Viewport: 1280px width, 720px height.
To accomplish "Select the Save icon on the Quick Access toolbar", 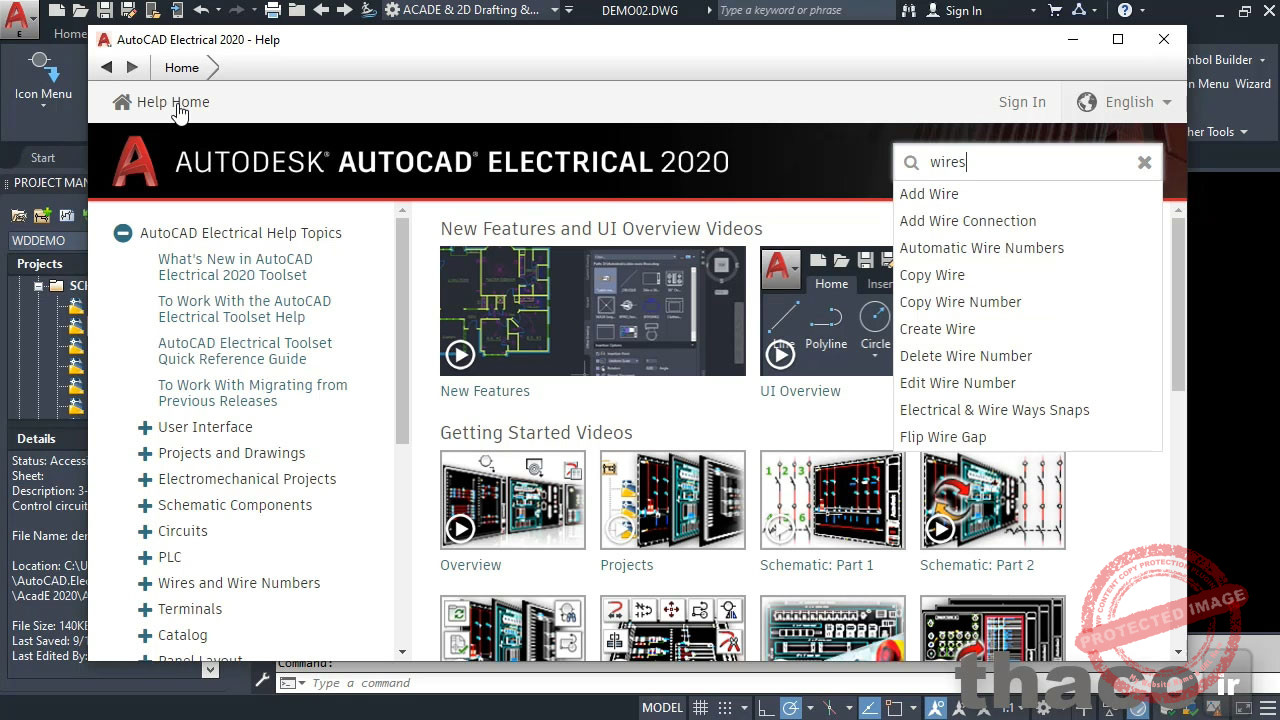I will (x=106, y=10).
